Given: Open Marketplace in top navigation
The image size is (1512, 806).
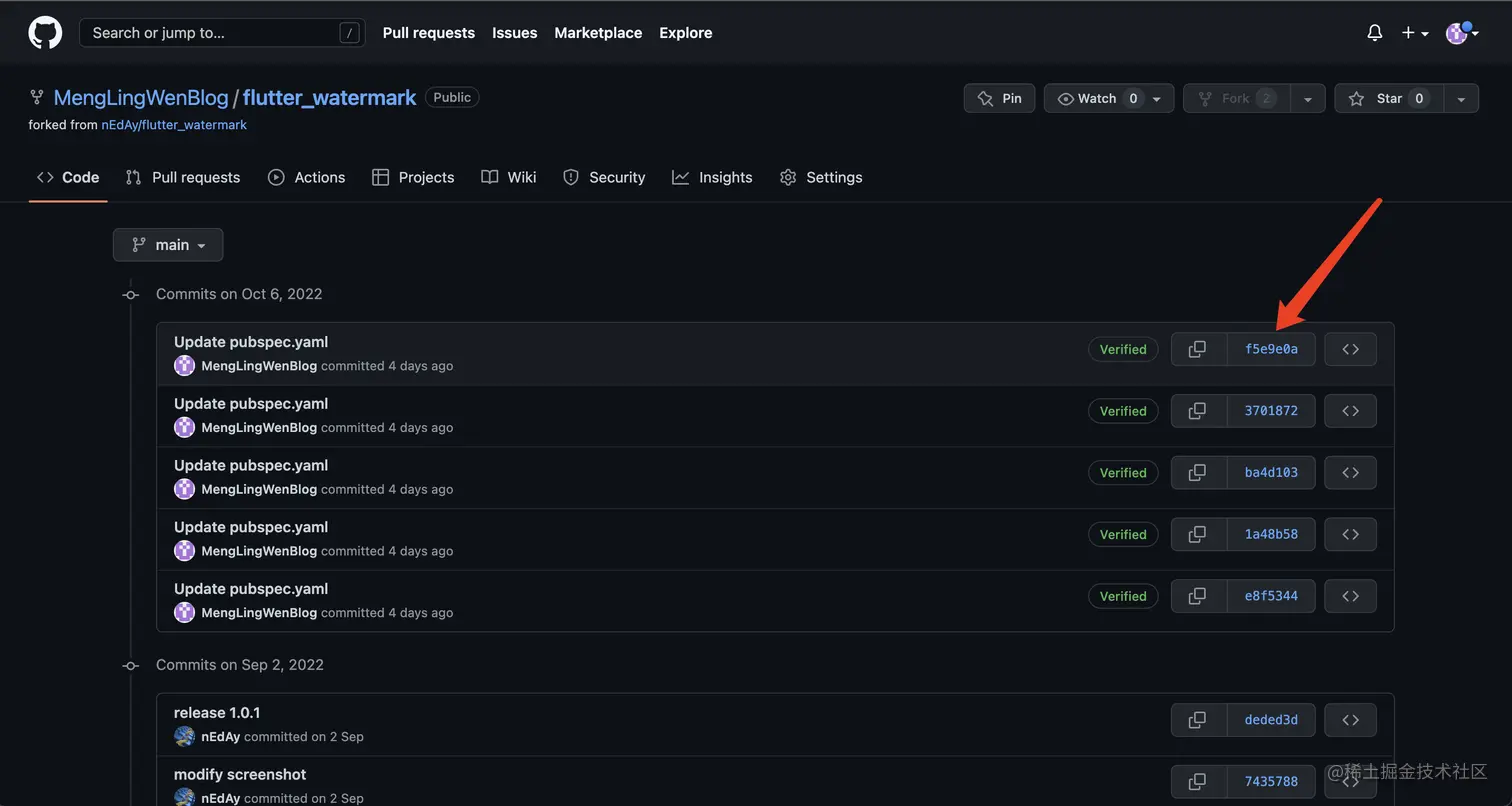Looking at the screenshot, I should [598, 33].
